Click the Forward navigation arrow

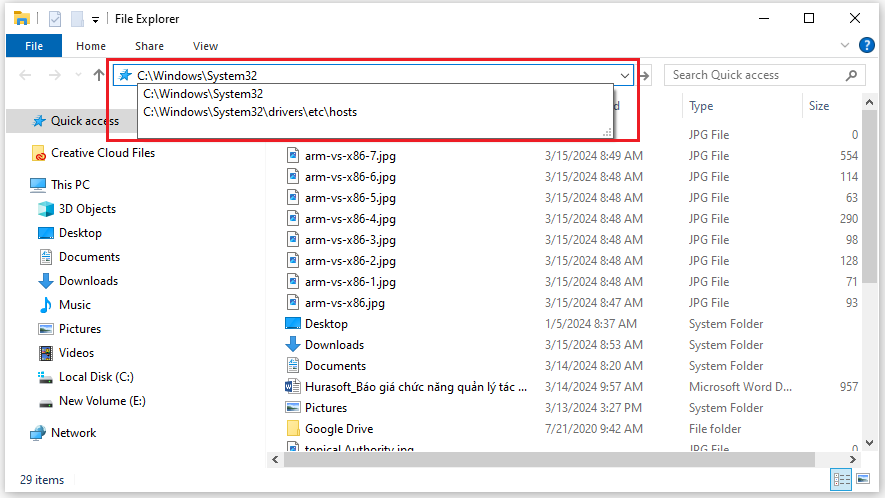[x=54, y=75]
